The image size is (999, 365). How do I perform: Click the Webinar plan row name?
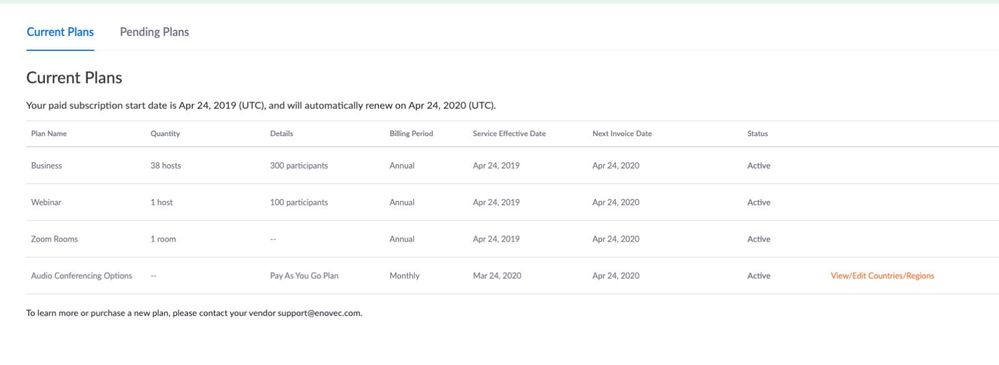coord(46,203)
